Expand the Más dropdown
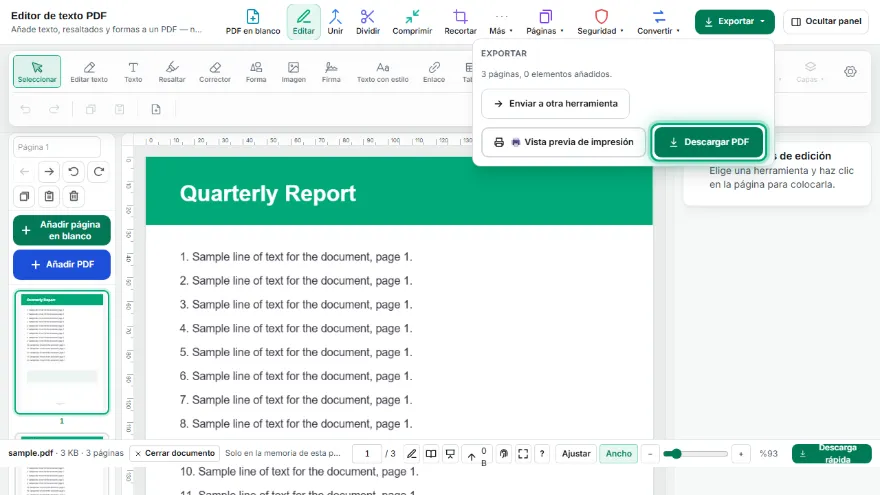This screenshot has height=495, width=880. pos(501,22)
